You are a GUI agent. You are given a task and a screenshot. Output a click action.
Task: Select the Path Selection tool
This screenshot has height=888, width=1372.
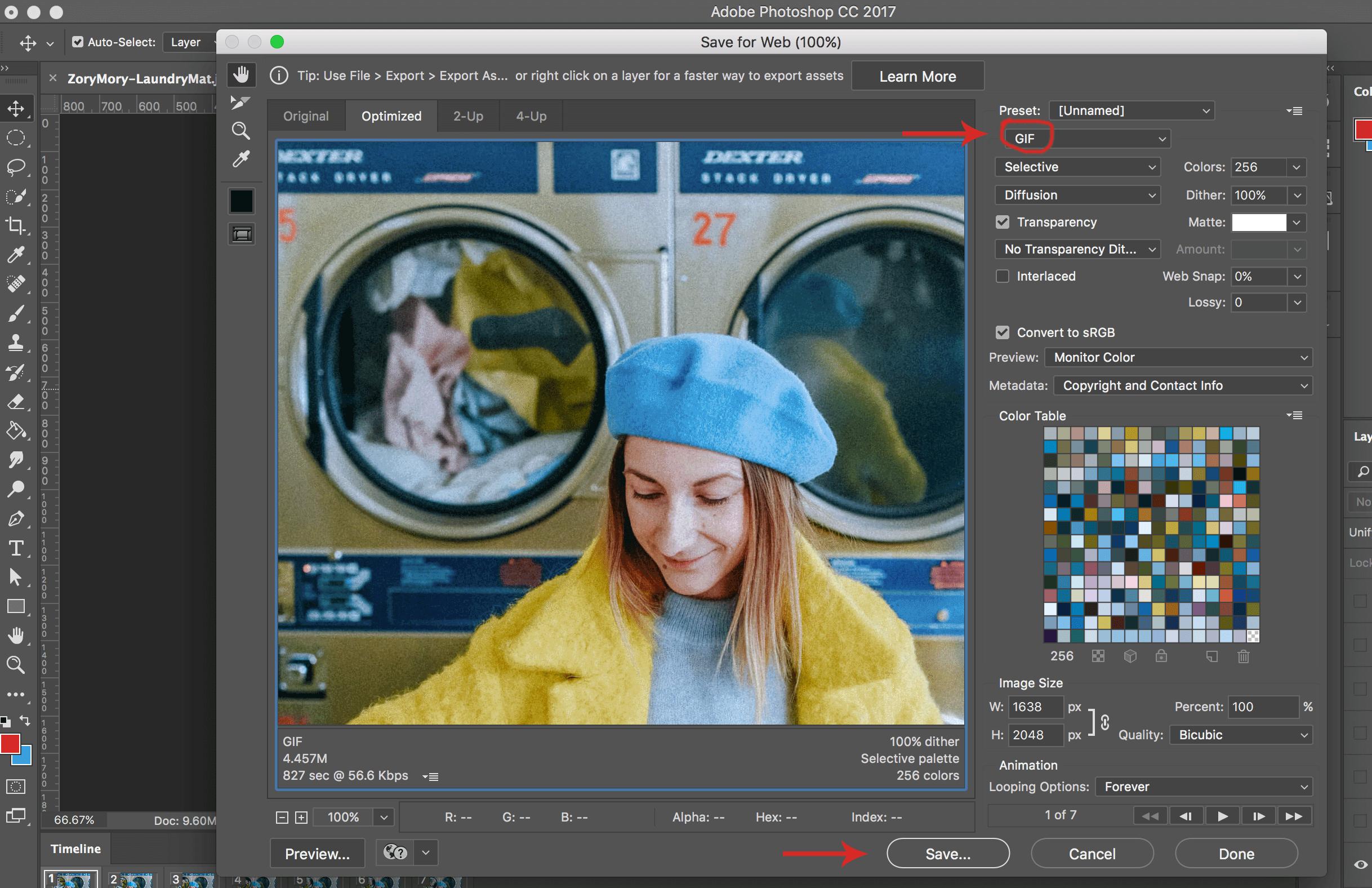16,577
